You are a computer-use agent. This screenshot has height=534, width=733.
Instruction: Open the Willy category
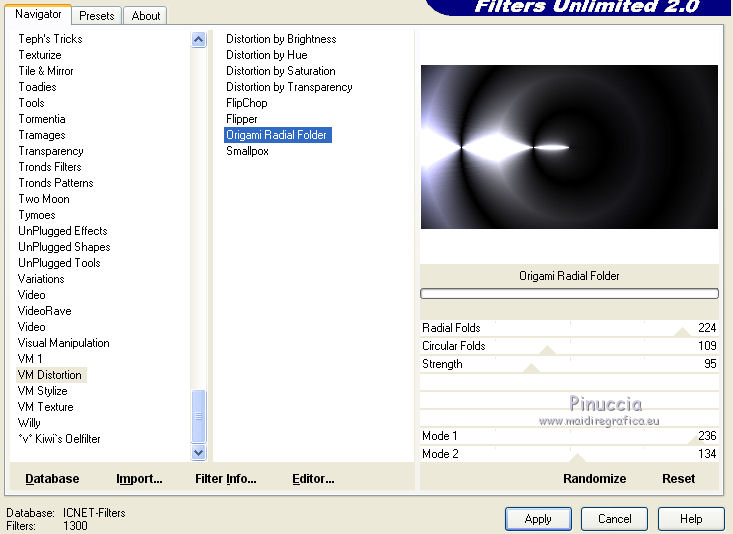tap(29, 423)
